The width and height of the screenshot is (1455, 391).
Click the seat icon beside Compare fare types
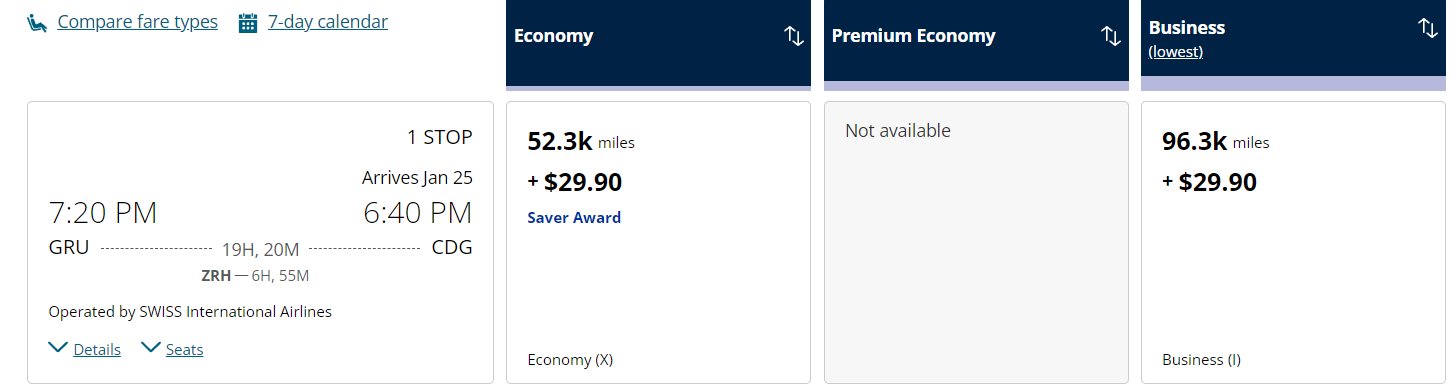click(38, 22)
